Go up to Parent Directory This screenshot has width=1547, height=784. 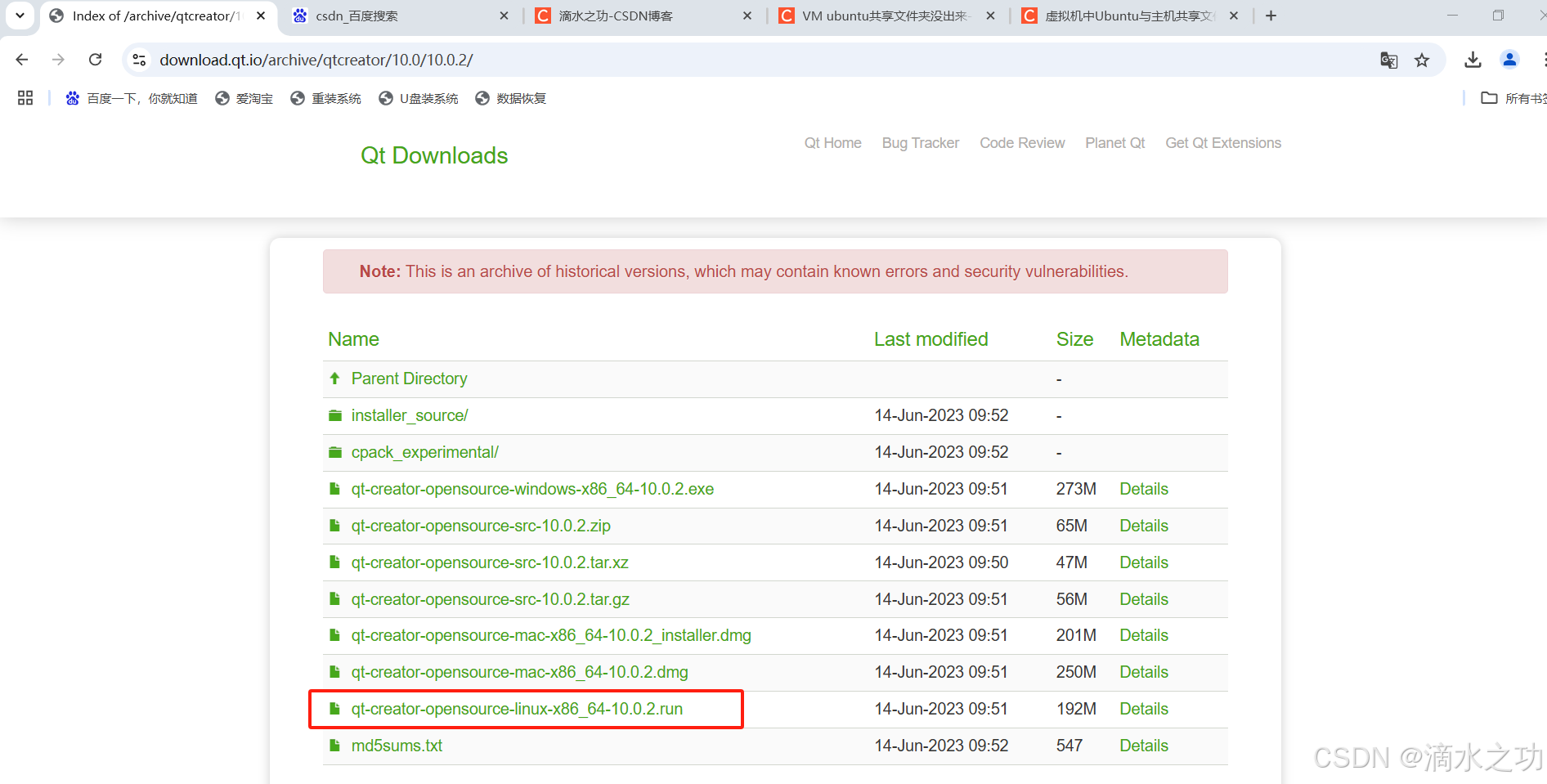(x=409, y=379)
